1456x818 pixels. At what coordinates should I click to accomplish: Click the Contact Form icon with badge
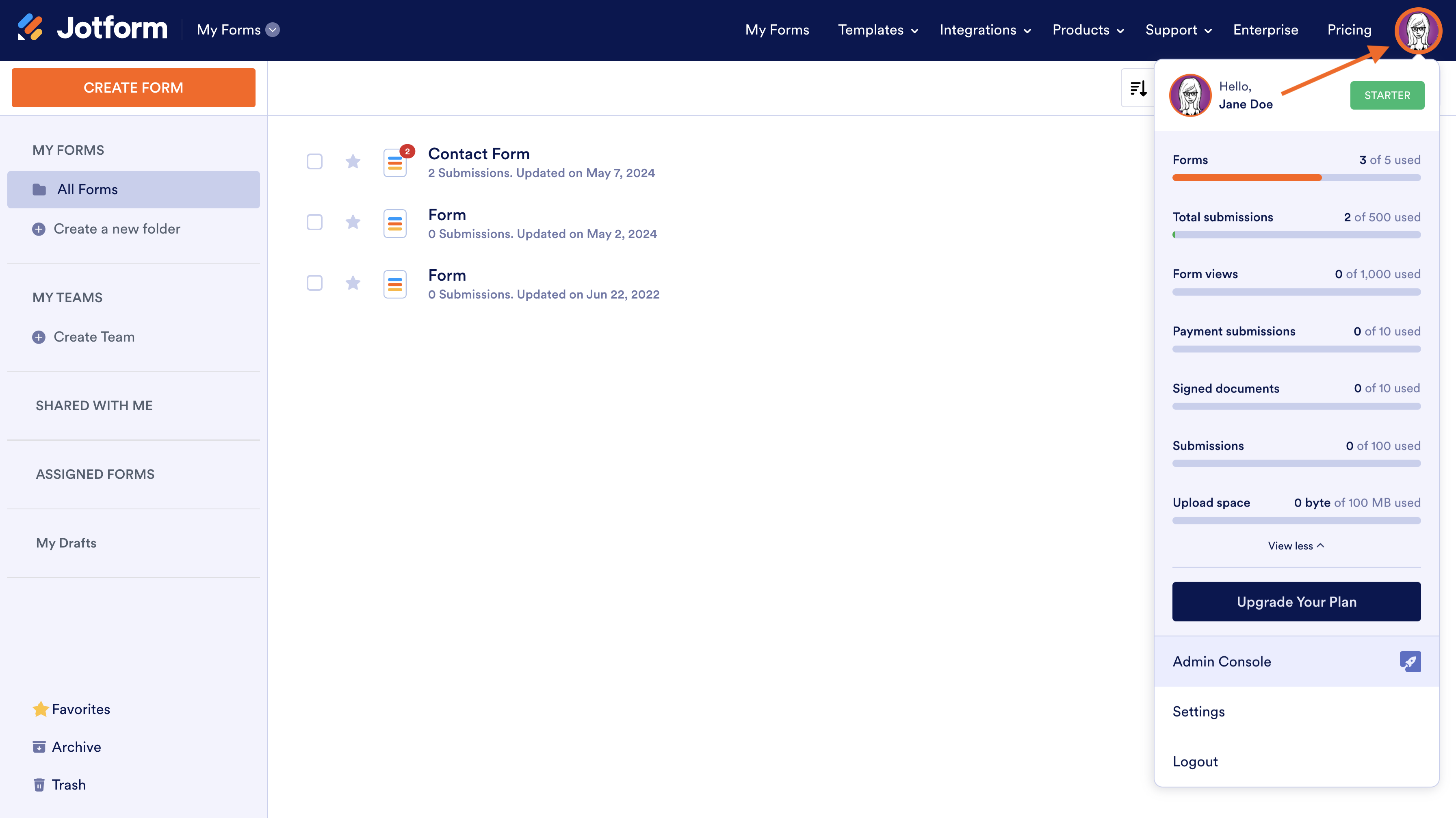click(395, 163)
